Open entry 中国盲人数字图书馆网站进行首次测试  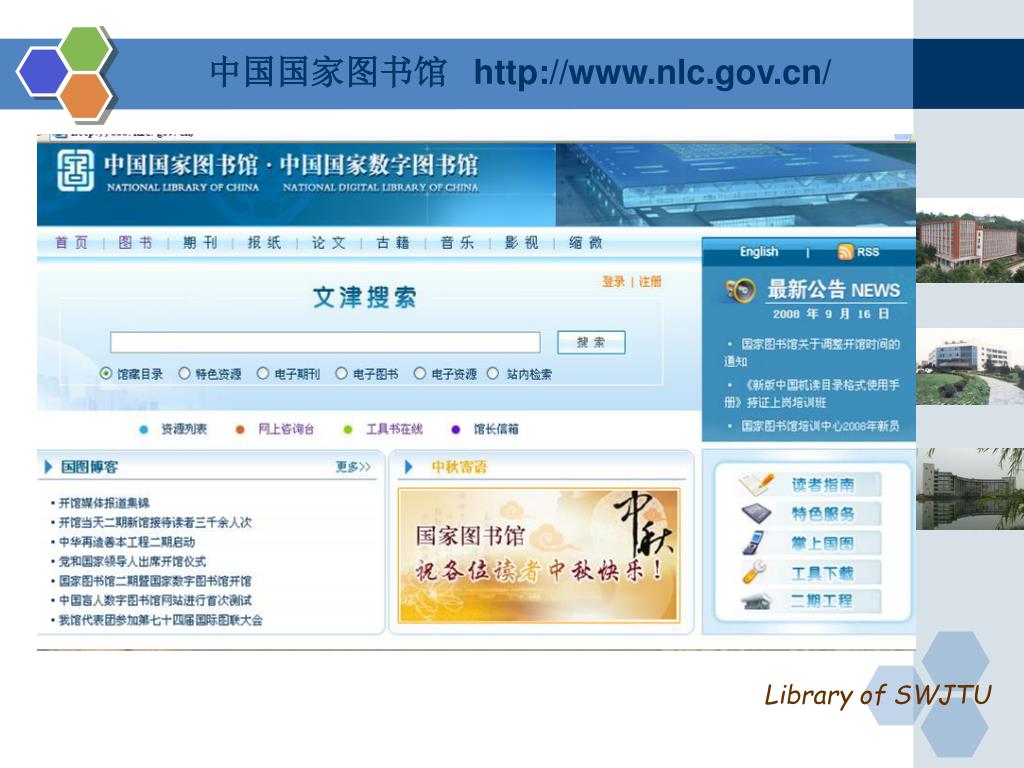pos(155,600)
